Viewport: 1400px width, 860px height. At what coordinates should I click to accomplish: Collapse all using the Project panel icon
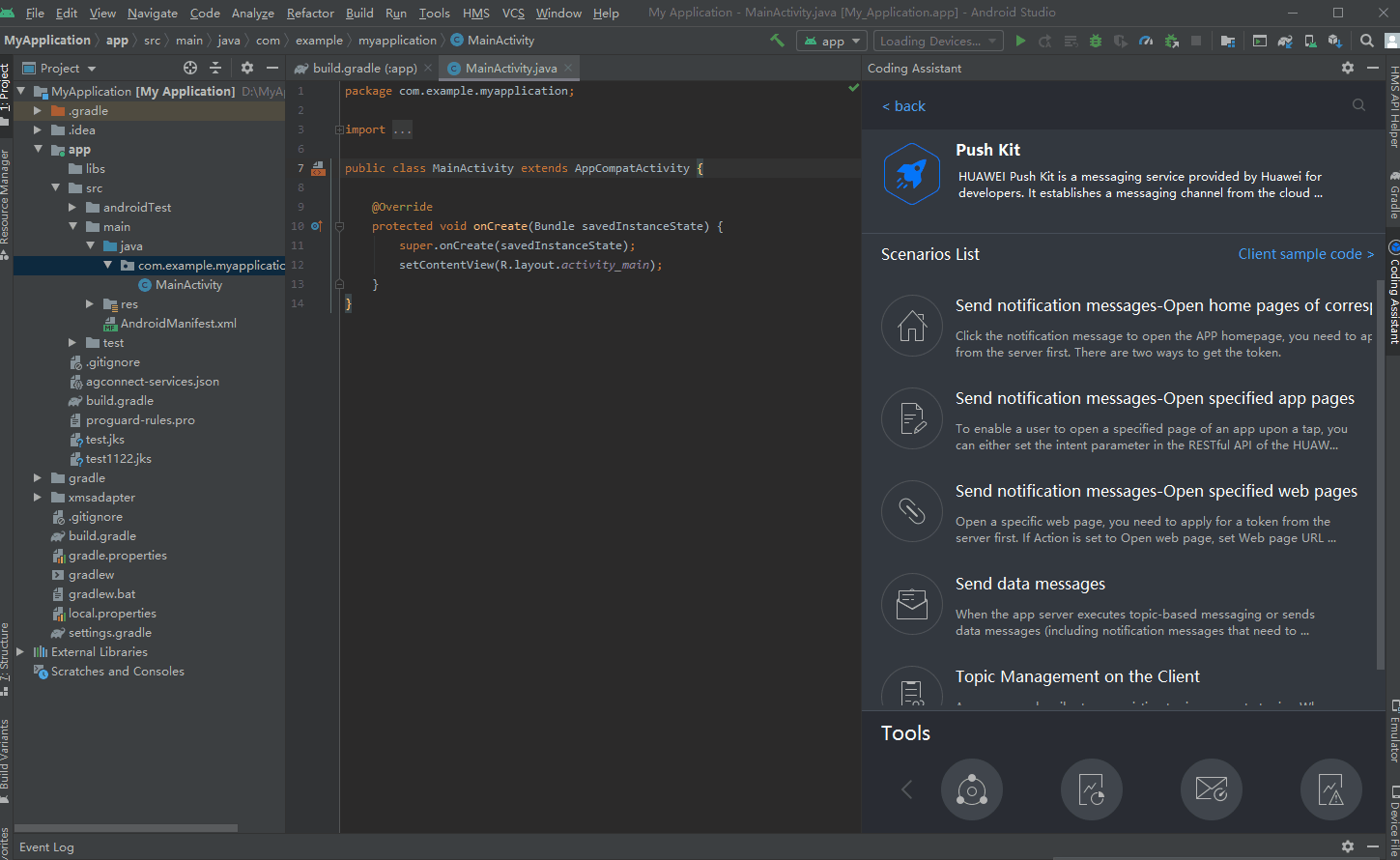coord(215,68)
